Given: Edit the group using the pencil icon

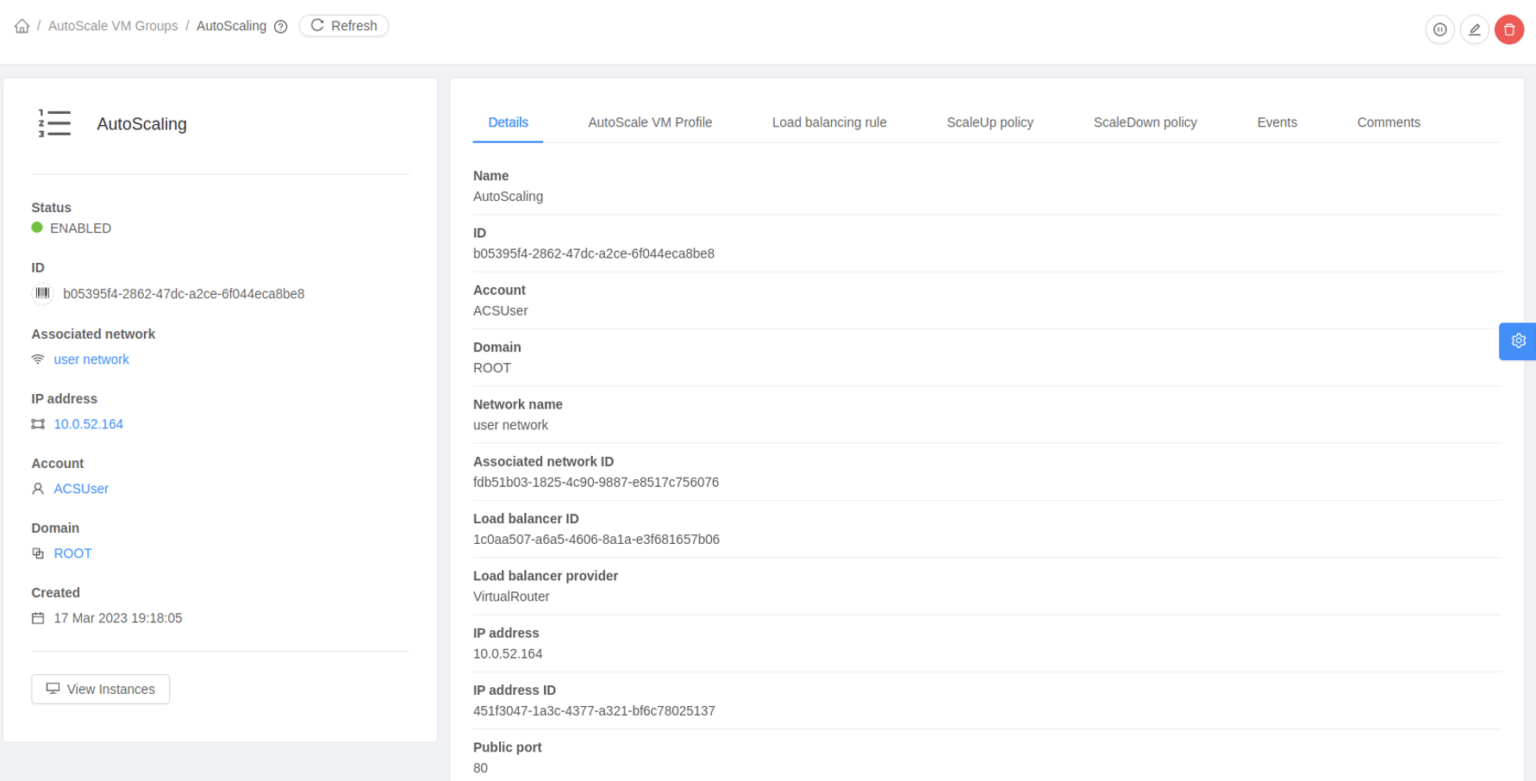Looking at the screenshot, I should tap(1474, 29).
